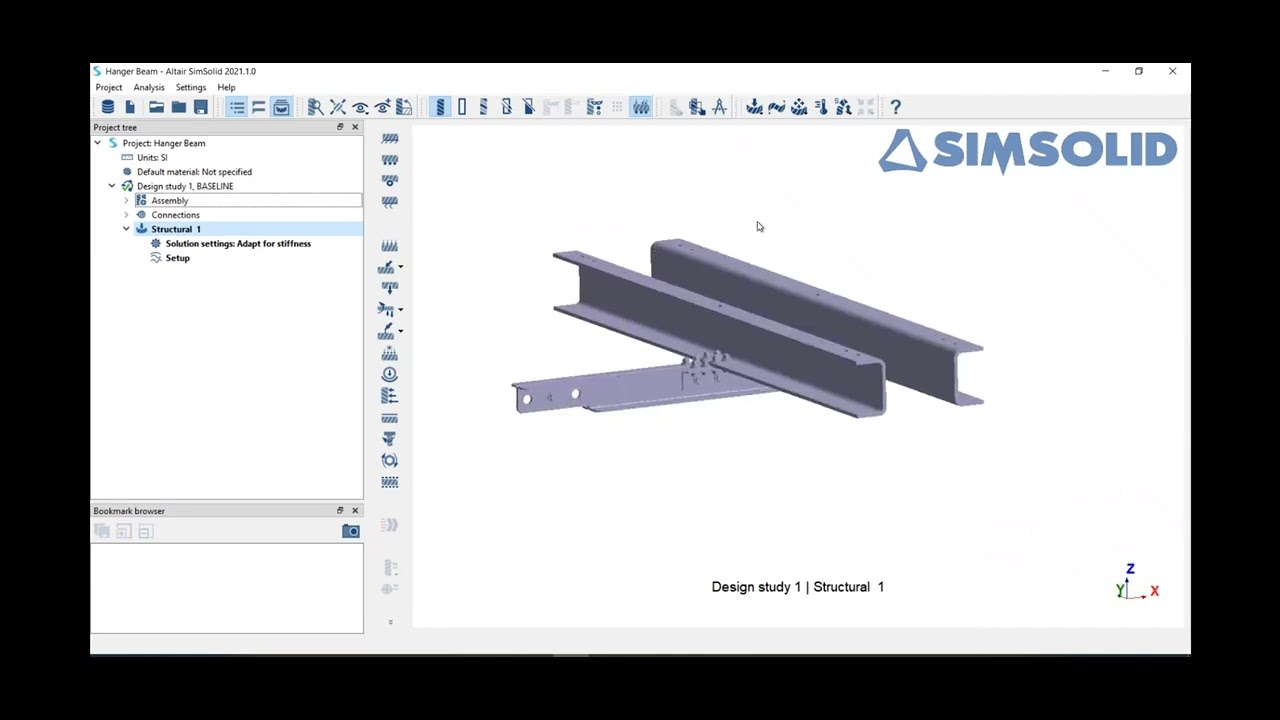Float the Bookmark browser panel

point(340,510)
